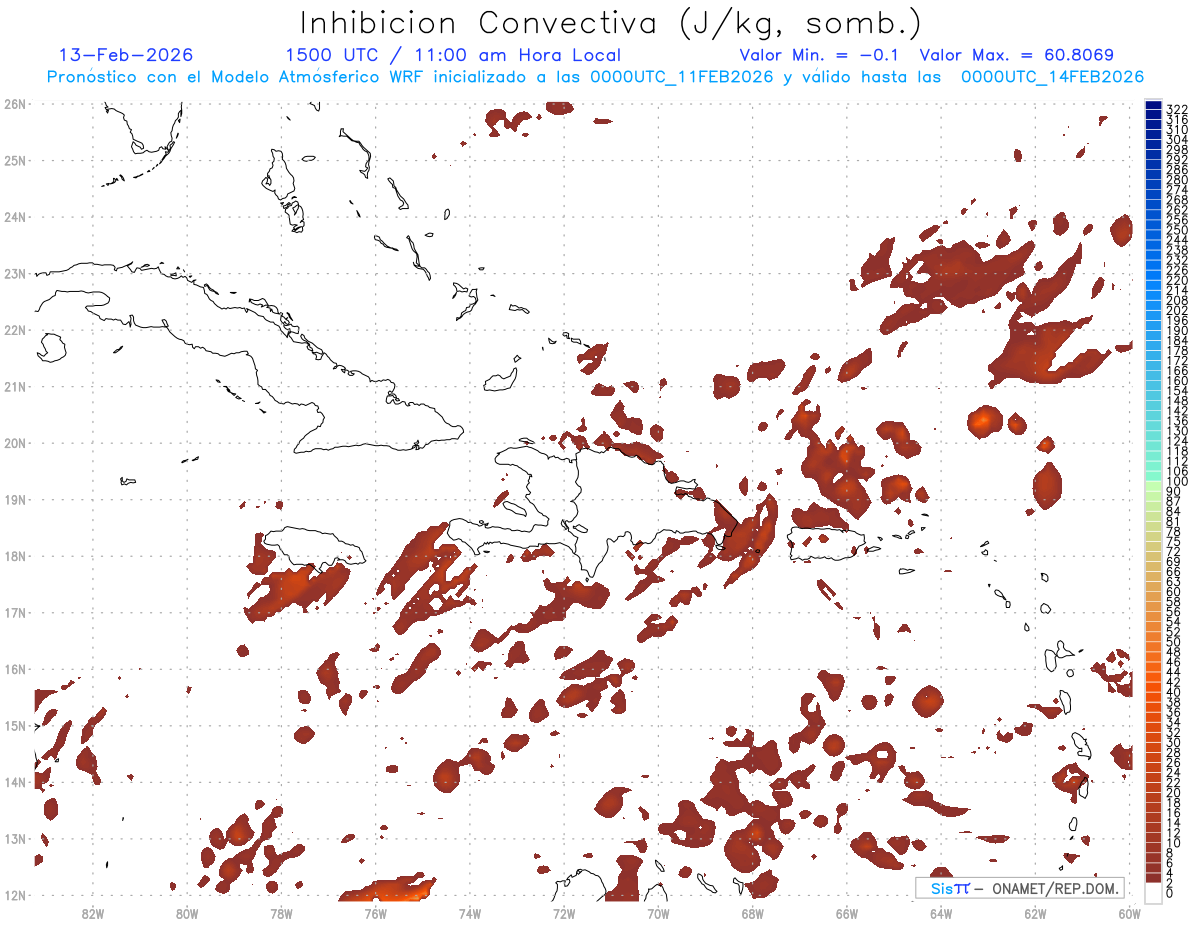
Task: Click the "14N" latitude label
Action: [x=15, y=782]
